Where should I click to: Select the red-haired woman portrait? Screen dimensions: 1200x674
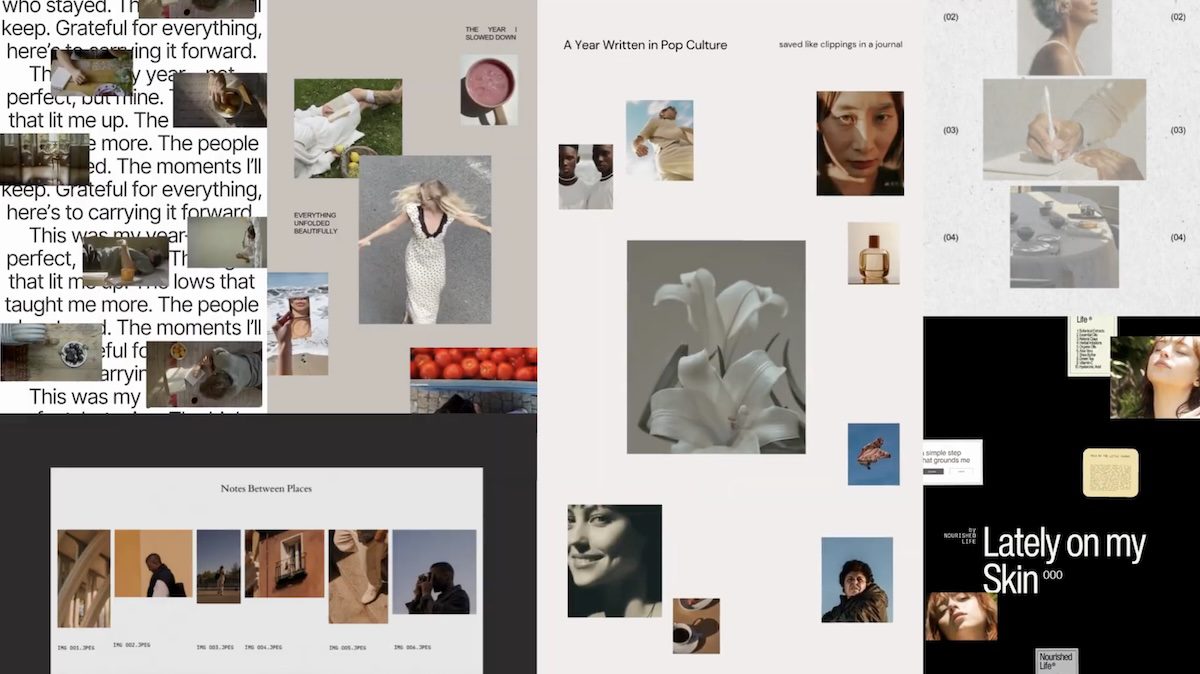tap(962, 616)
